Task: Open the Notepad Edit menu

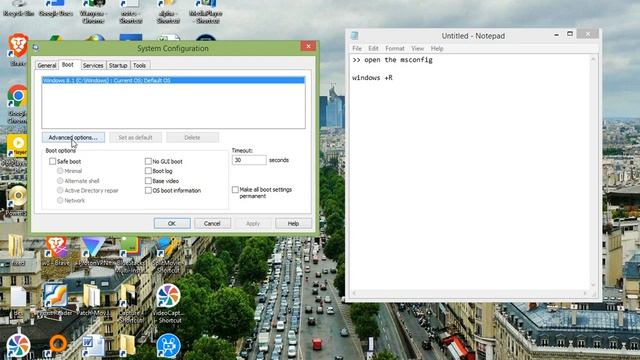Action: click(x=373, y=48)
